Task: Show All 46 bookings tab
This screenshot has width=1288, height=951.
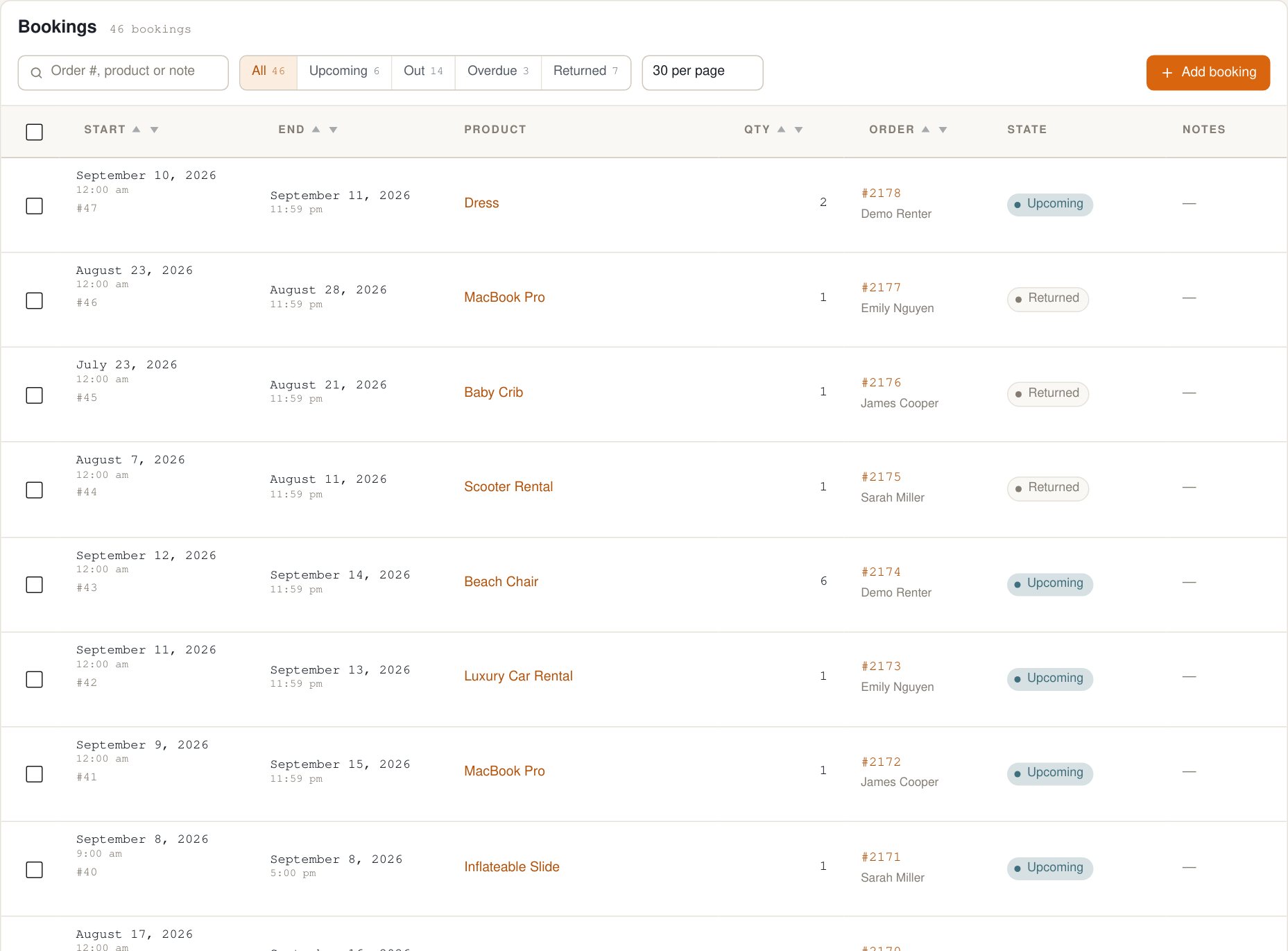Action: [x=268, y=72]
